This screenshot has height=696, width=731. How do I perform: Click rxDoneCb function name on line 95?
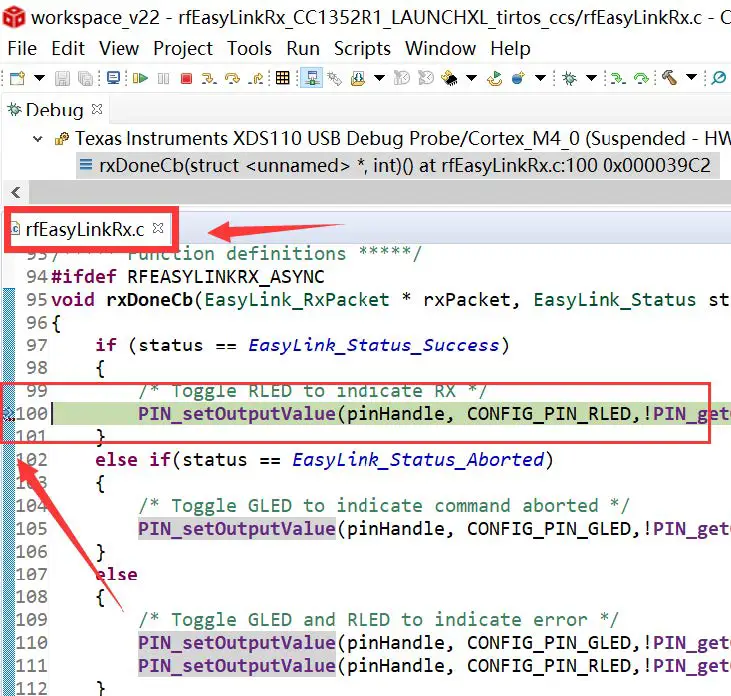(150, 300)
